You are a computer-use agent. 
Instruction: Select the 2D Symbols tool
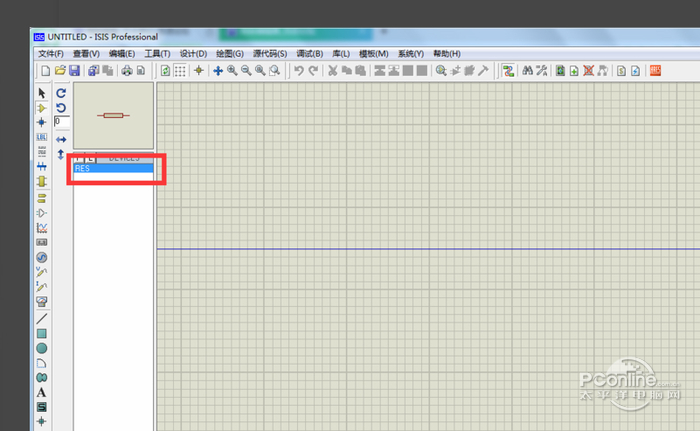42,407
